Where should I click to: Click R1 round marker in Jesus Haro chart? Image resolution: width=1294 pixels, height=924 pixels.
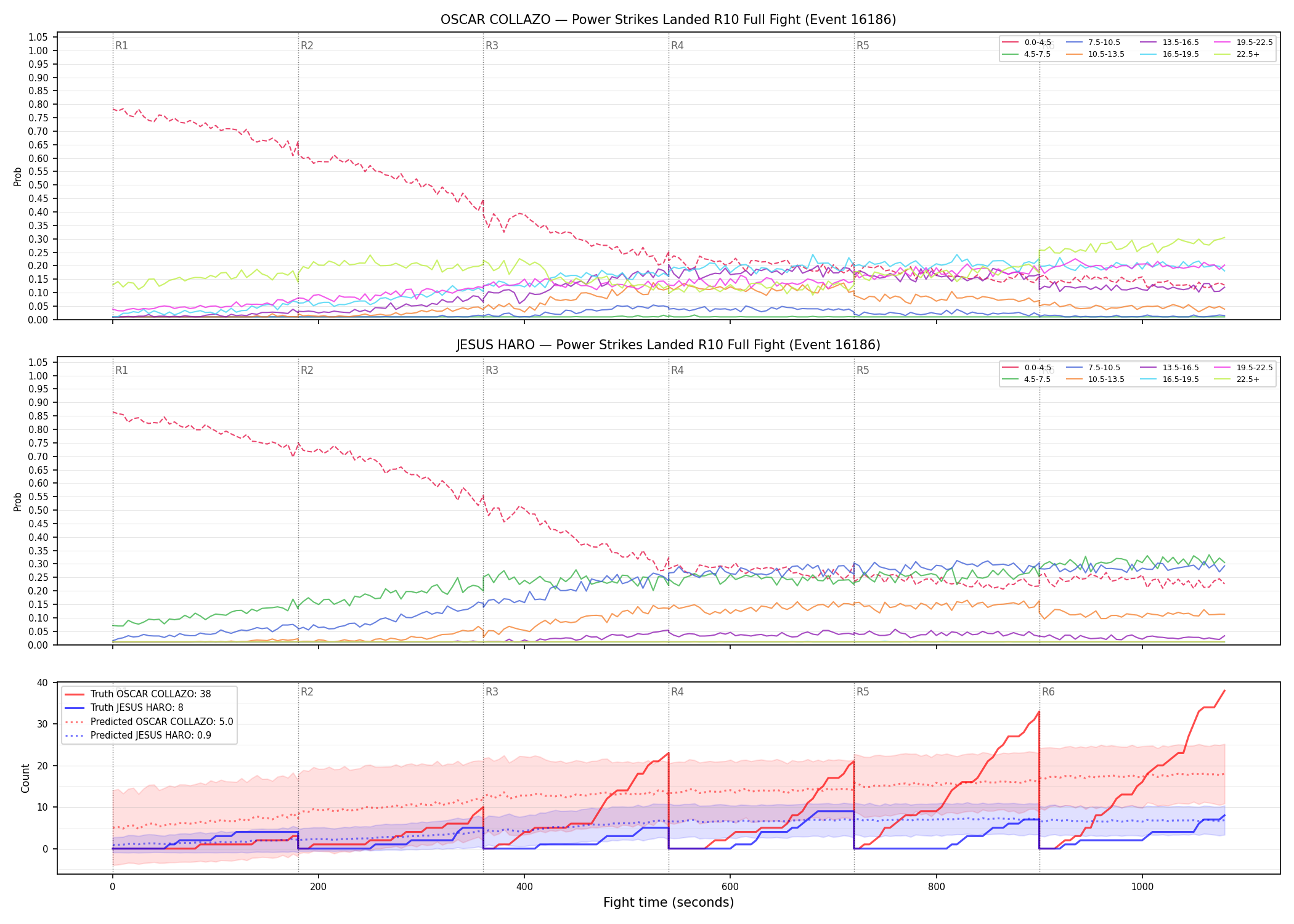coord(121,370)
